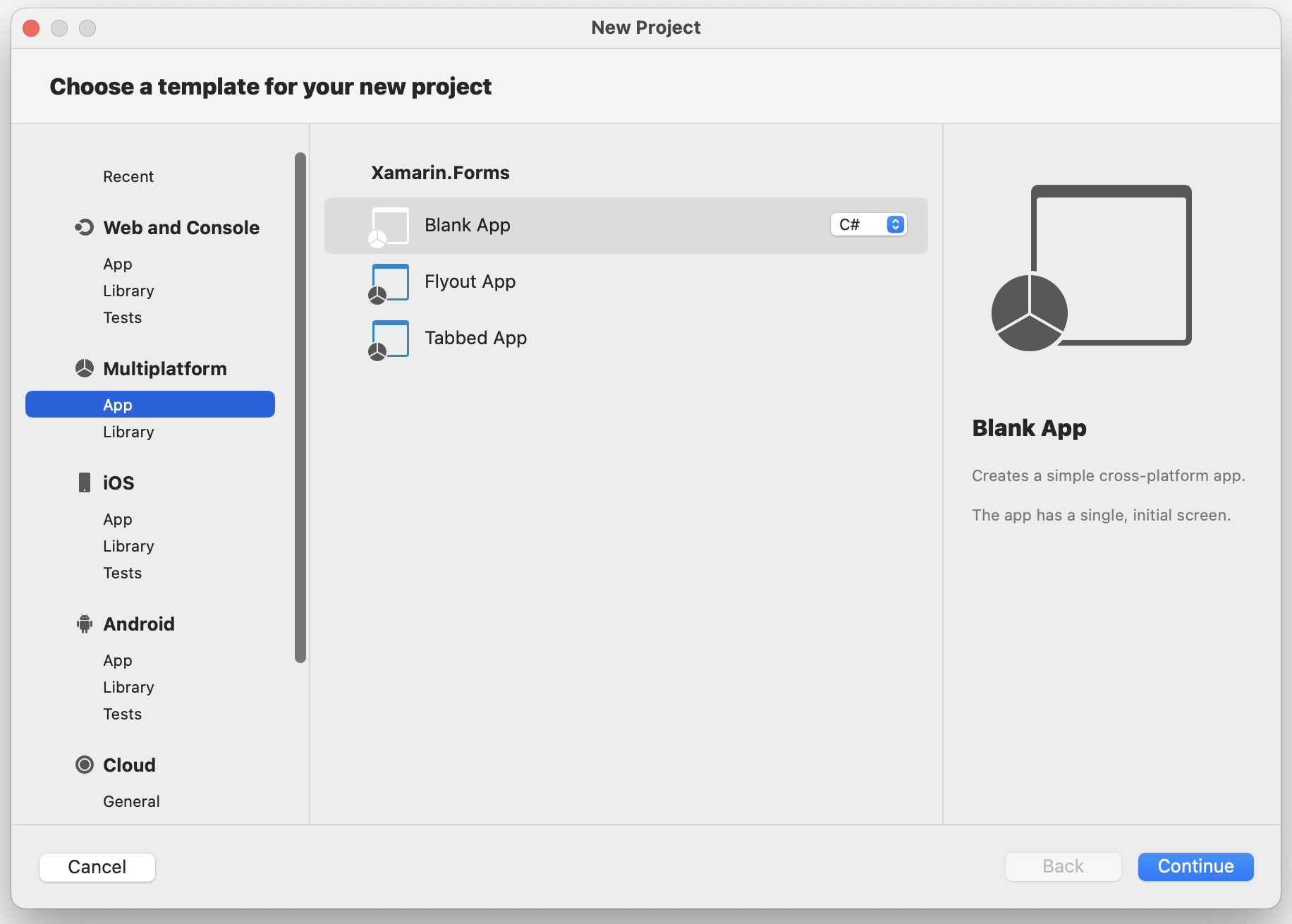This screenshot has height=924, width=1292.
Task: Select App under Web and Console
Action: (x=117, y=264)
